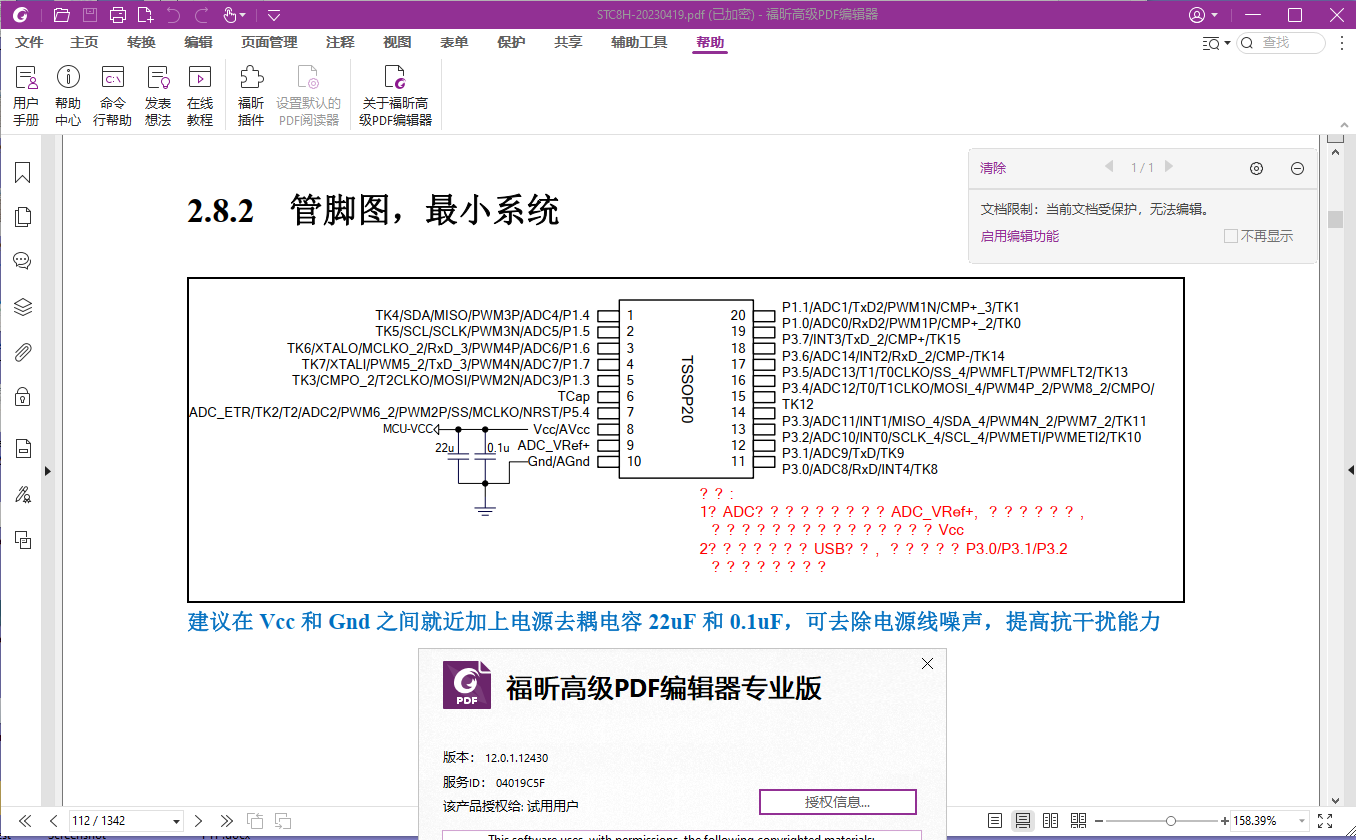Switch to the Page Management (页面管理) tab
The height and width of the screenshot is (840, 1356).
(x=269, y=43)
